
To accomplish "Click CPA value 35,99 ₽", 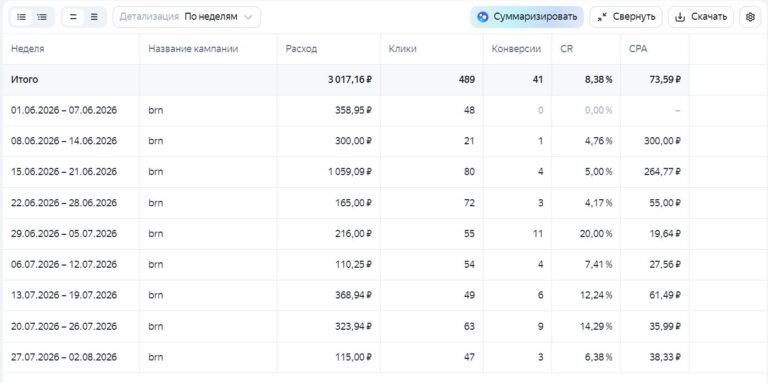I will tap(665, 326).
